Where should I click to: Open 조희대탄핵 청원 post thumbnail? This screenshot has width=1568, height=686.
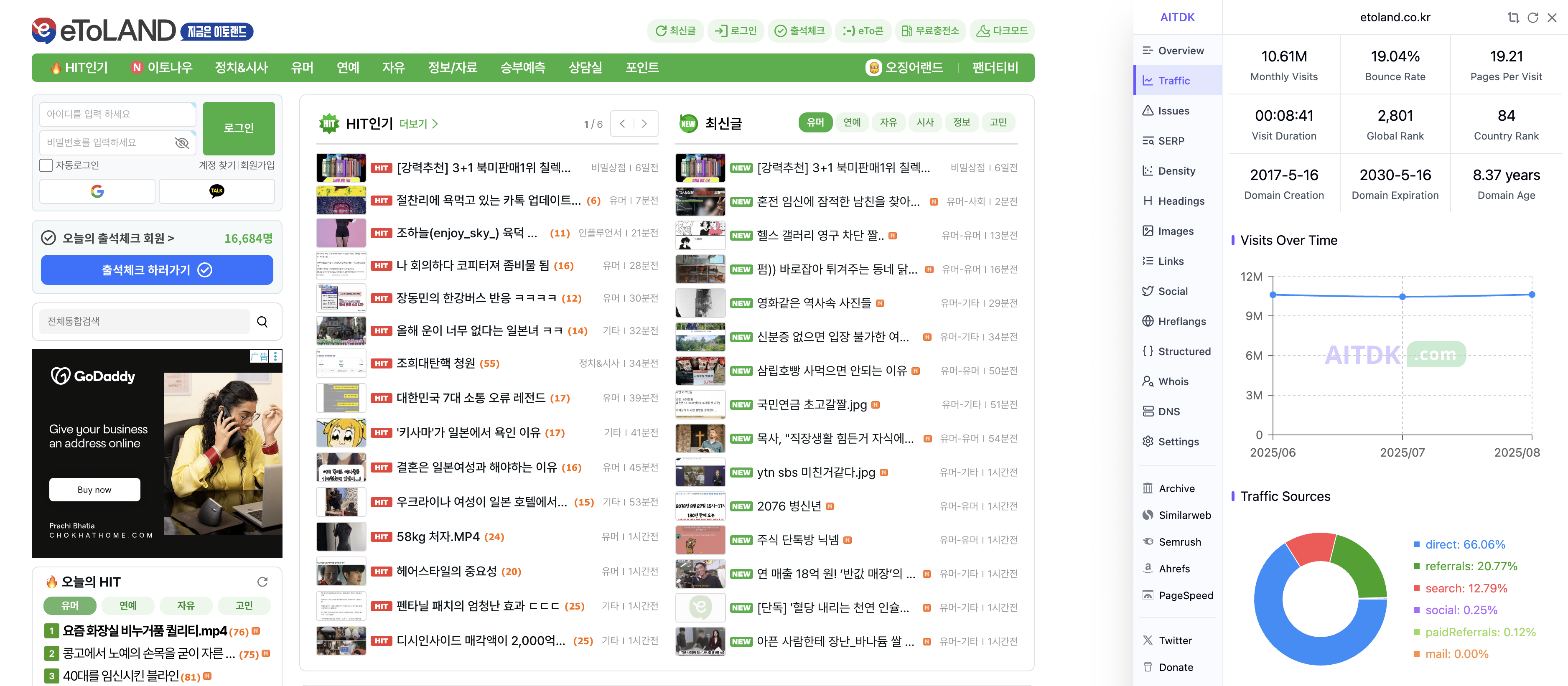point(341,363)
